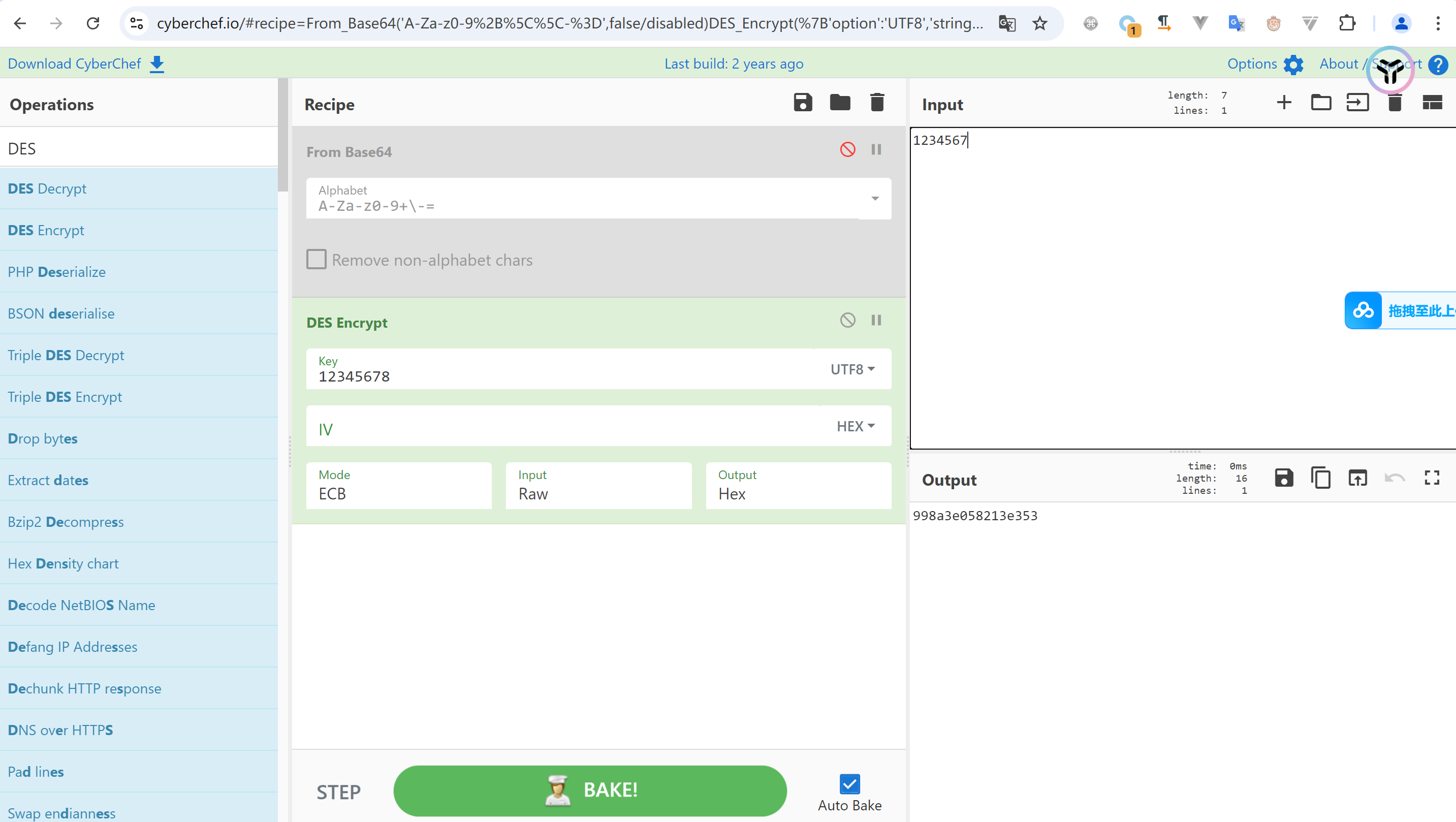Set breakpoint on From Base64
The height and width of the screenshot is (822, 1456).
876,149
